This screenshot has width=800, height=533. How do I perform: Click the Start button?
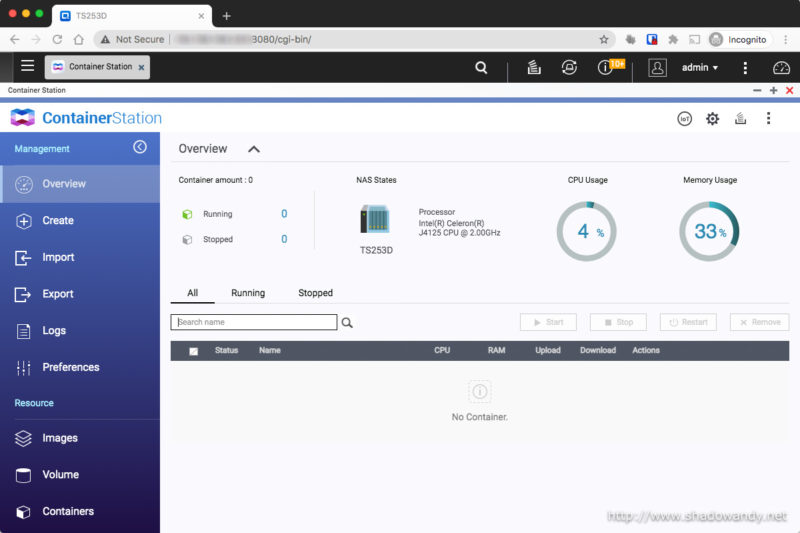coord(548,322)
